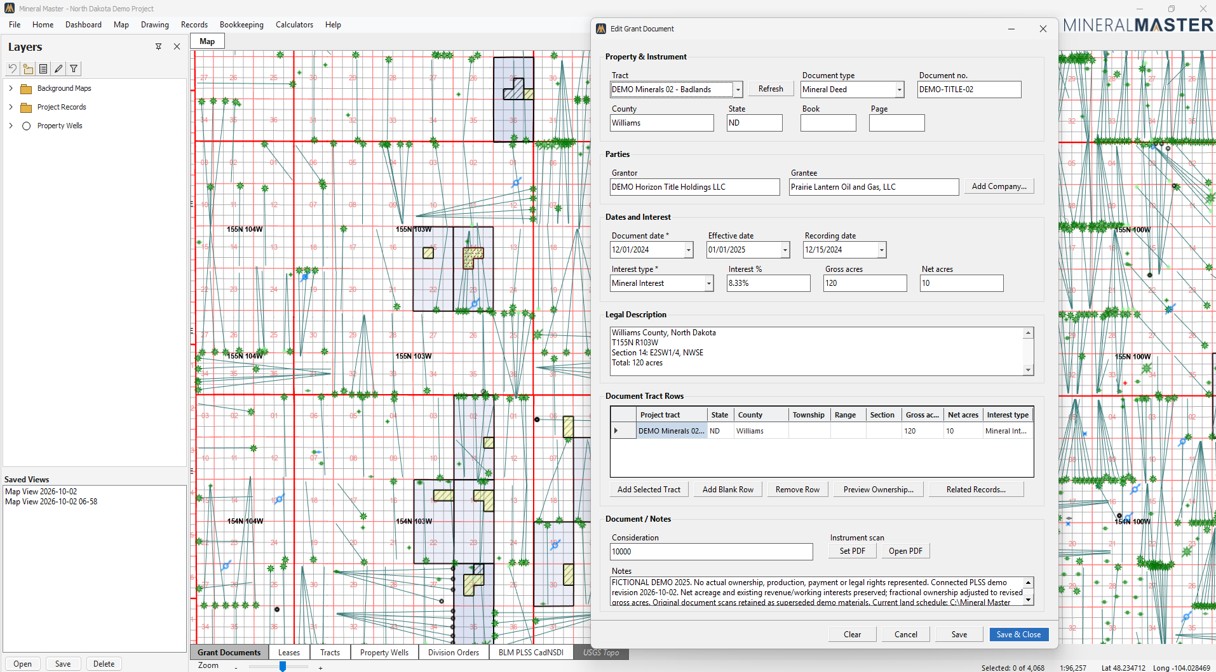This screenshot has width=1216, height=672.
Task: Open the Recording date picker dropdown
Action: [x=881, y=250]
